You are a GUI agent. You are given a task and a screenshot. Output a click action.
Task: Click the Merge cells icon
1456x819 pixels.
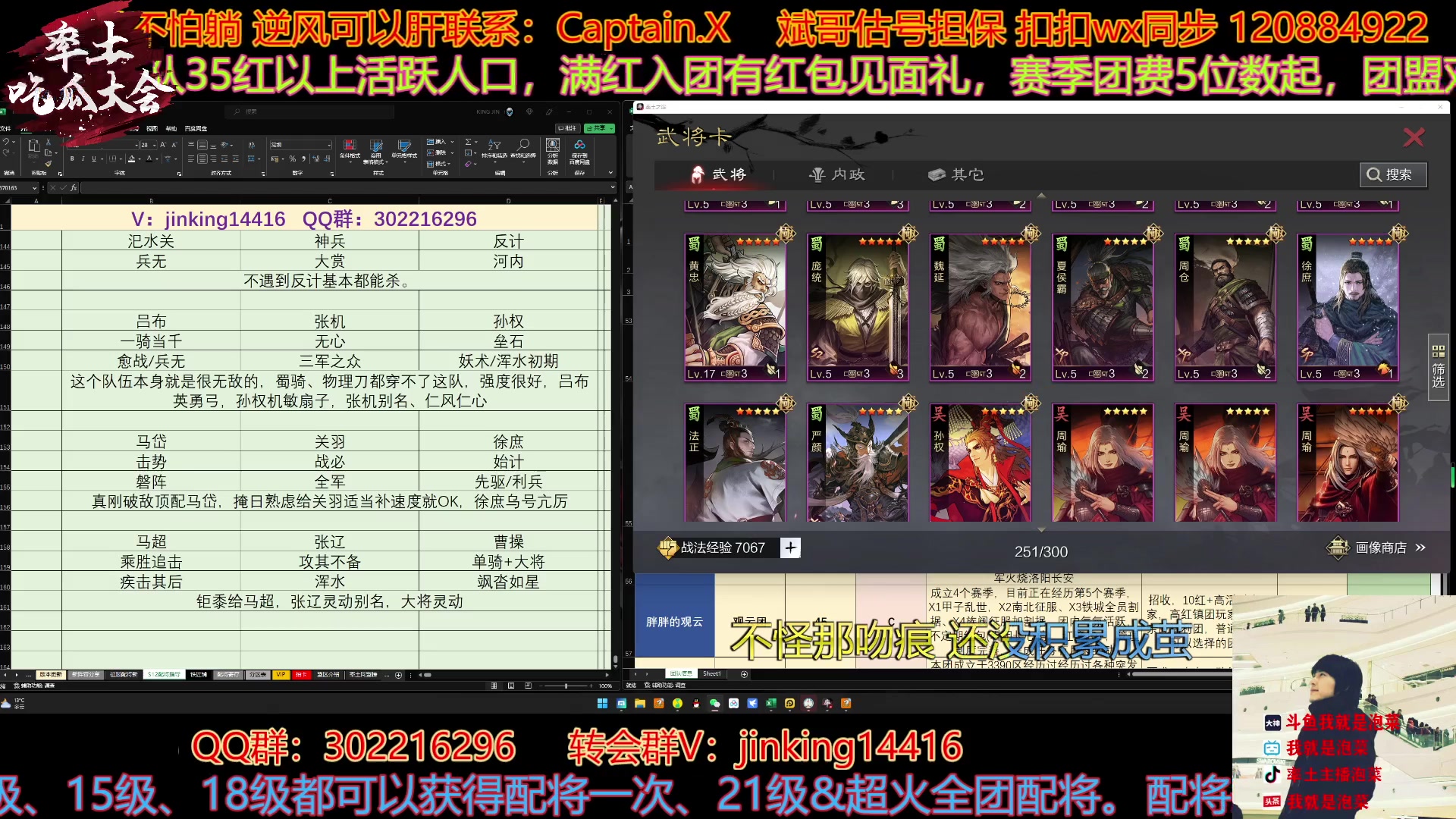[x=251, y=158]
